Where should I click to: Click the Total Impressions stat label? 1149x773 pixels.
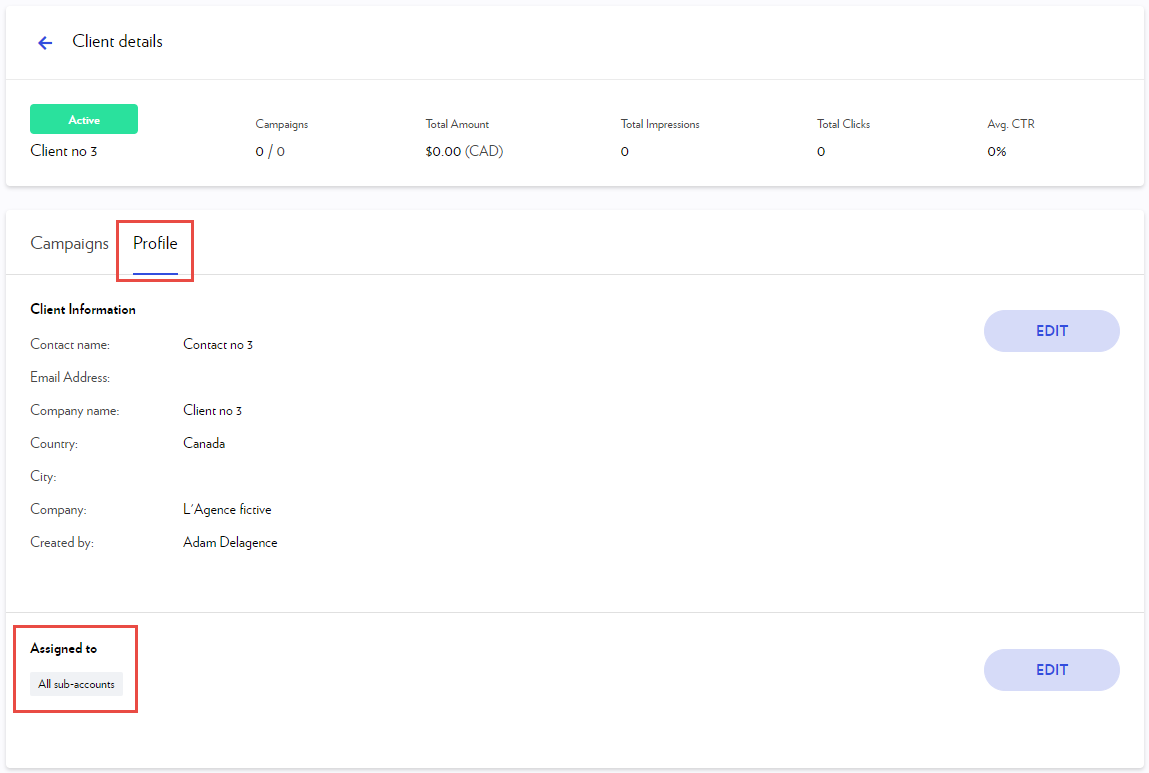click(660, 125)
